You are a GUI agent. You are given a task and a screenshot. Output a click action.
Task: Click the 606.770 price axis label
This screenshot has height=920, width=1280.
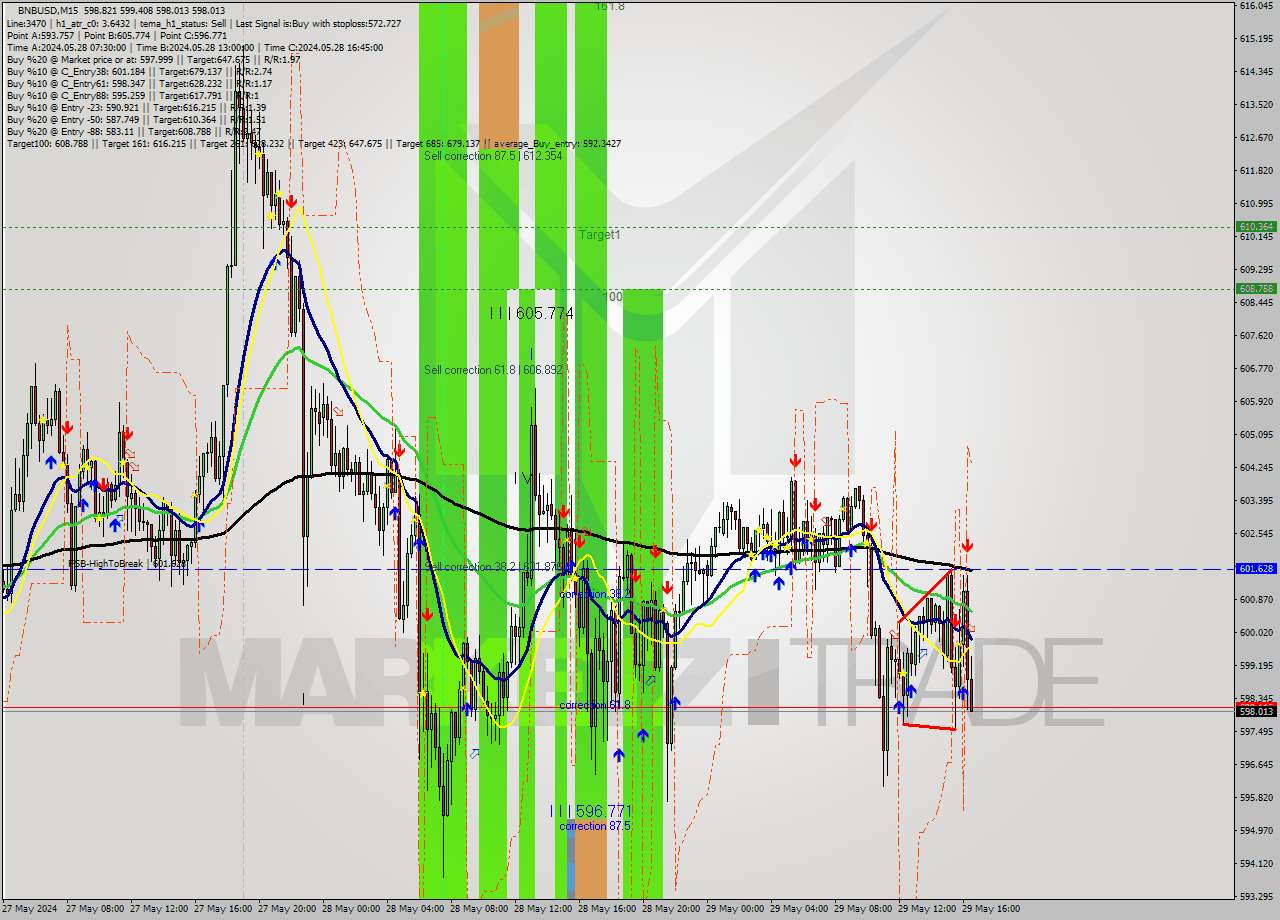(x=1255, y=368)
